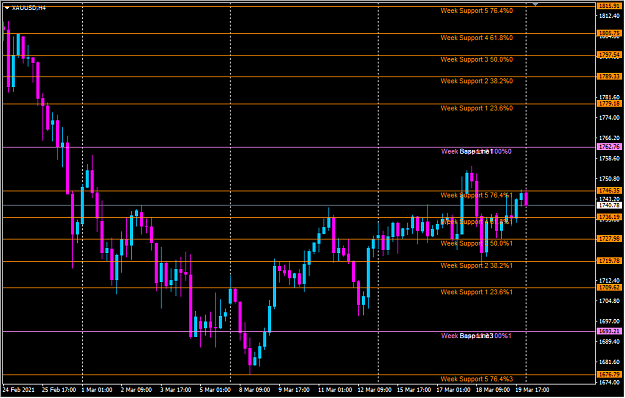
Task: Click the 1779.18 orange price tag
Action: click(x=609, y=104)
